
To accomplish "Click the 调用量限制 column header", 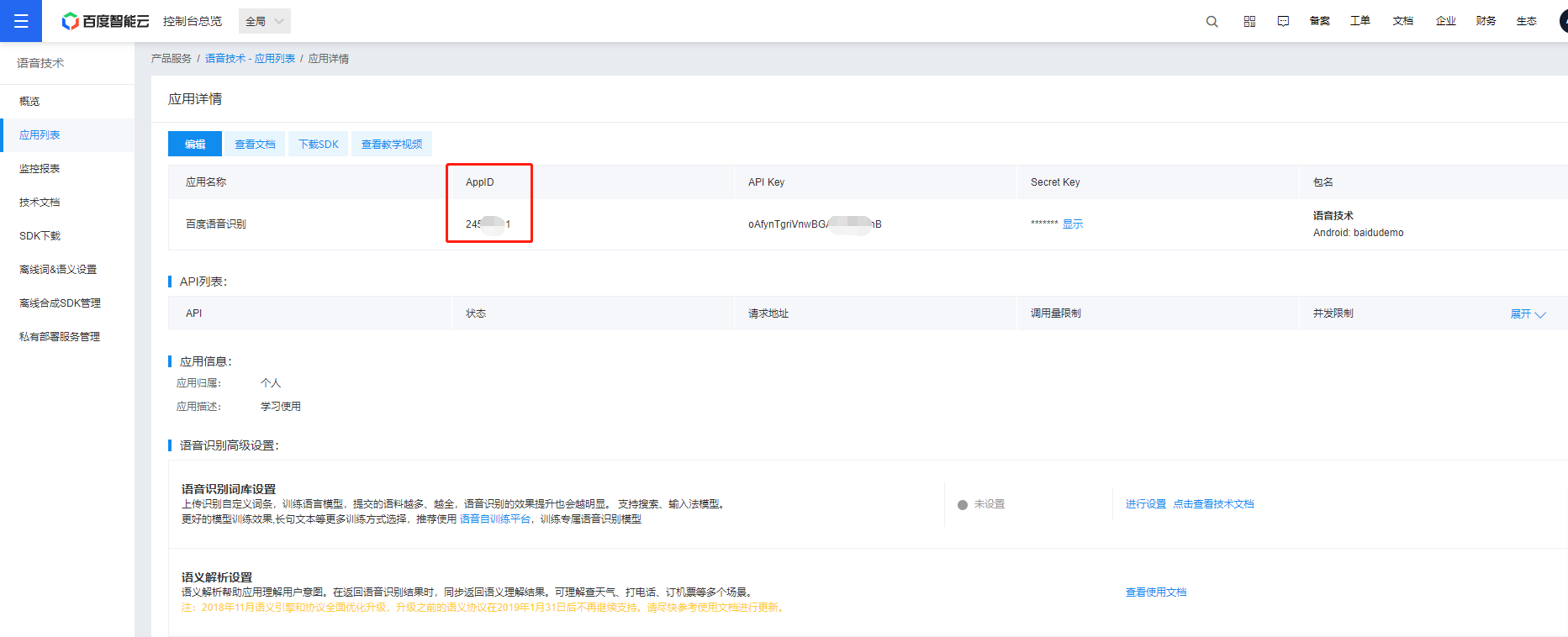I will (1056, 313).
